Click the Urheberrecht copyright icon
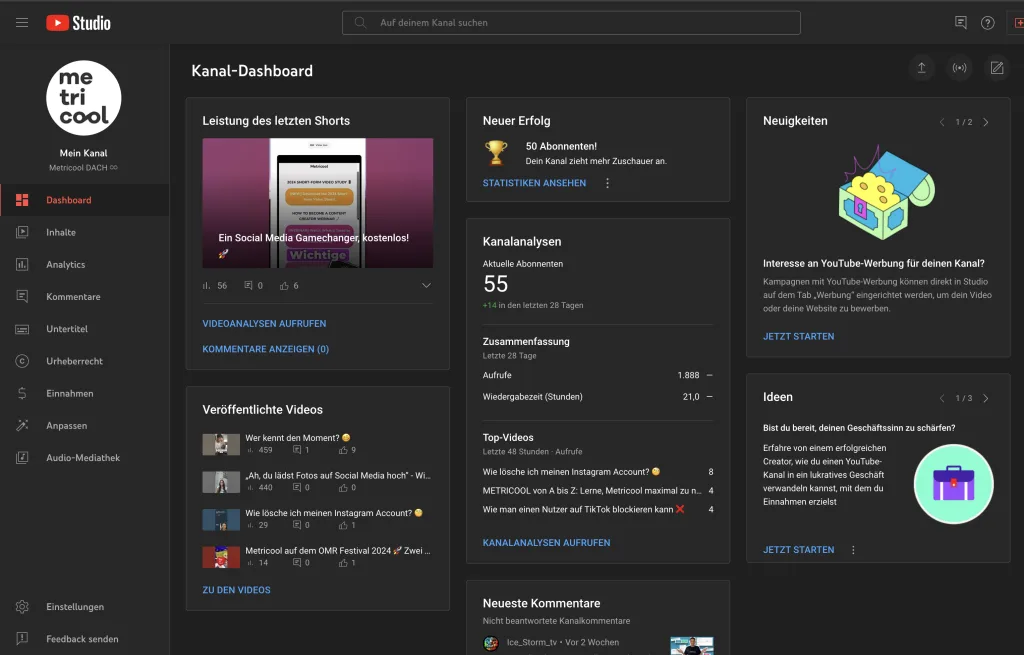The height and width of the screenshot is (655, 1024). click(x=22, y=361)
